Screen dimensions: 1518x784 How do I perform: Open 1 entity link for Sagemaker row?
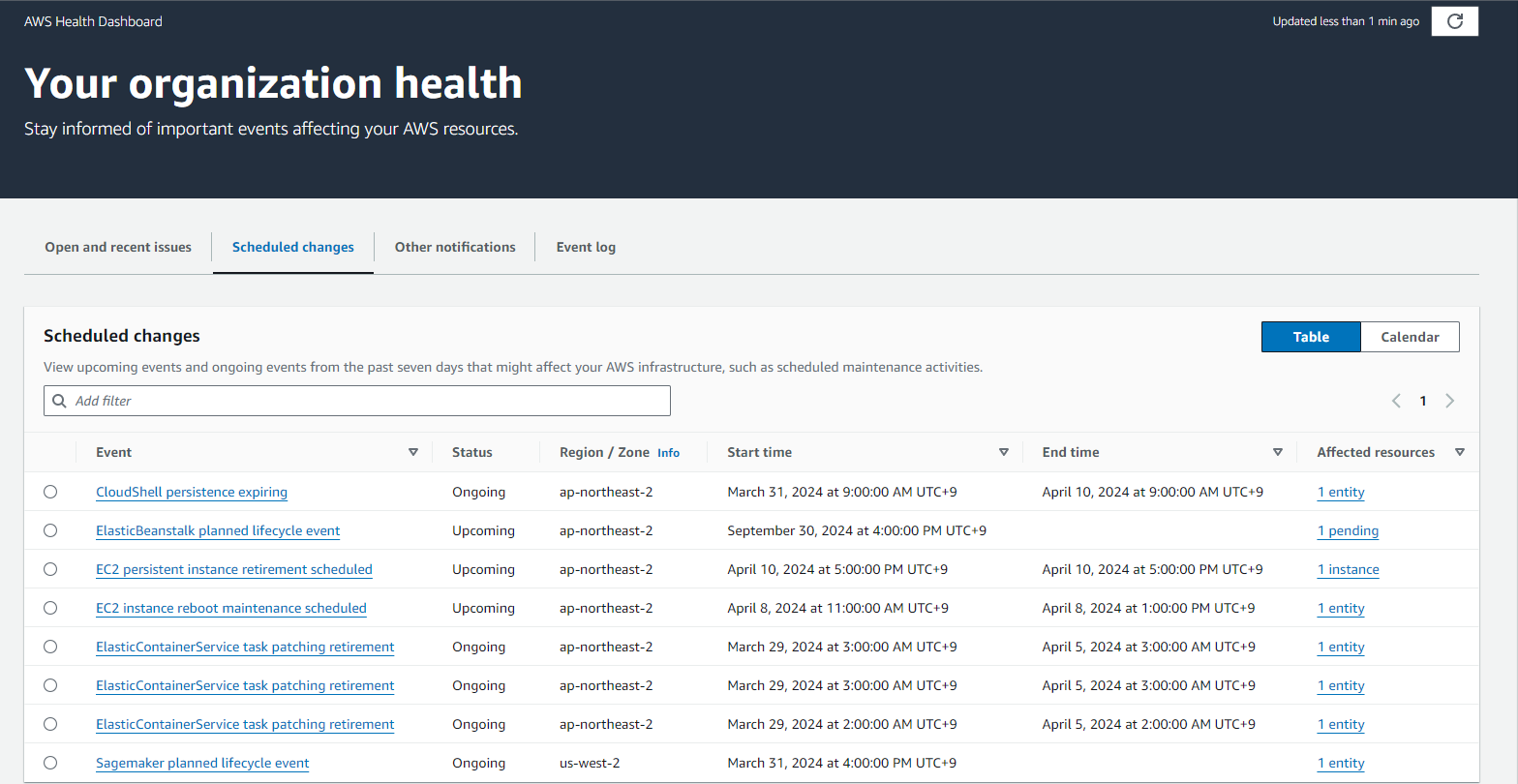coord(1341,763)
